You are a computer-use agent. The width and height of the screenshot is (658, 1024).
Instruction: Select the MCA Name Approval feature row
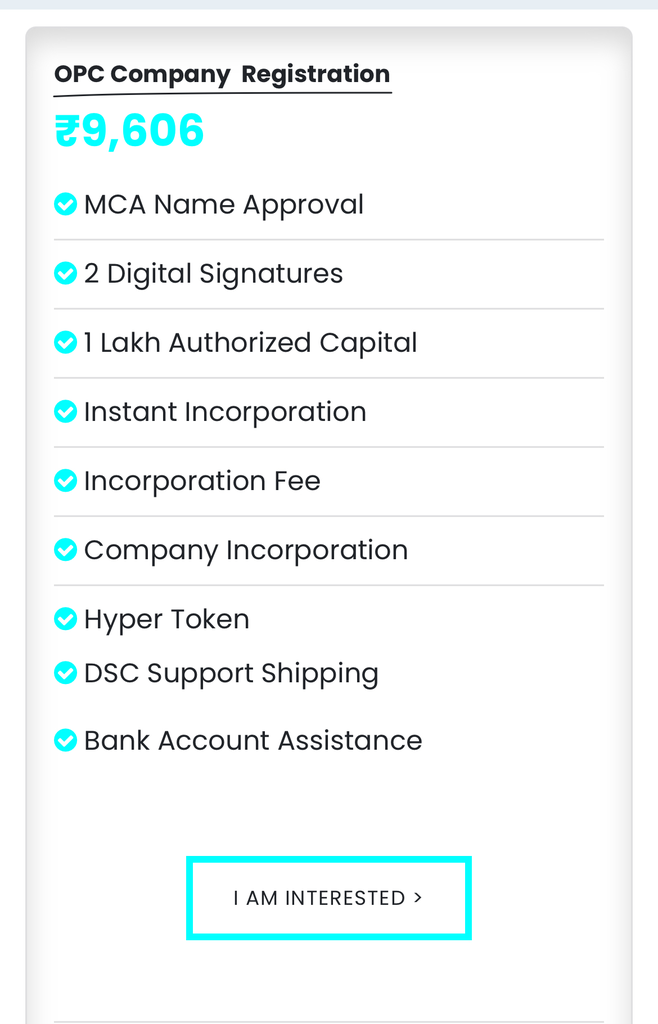tap(225, 204)
